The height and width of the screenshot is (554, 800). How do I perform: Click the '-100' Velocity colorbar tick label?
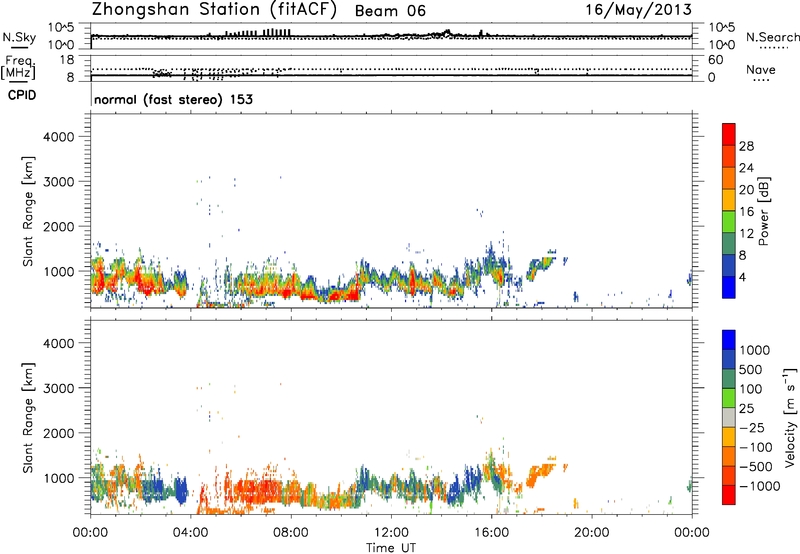[x=756, y=447]
